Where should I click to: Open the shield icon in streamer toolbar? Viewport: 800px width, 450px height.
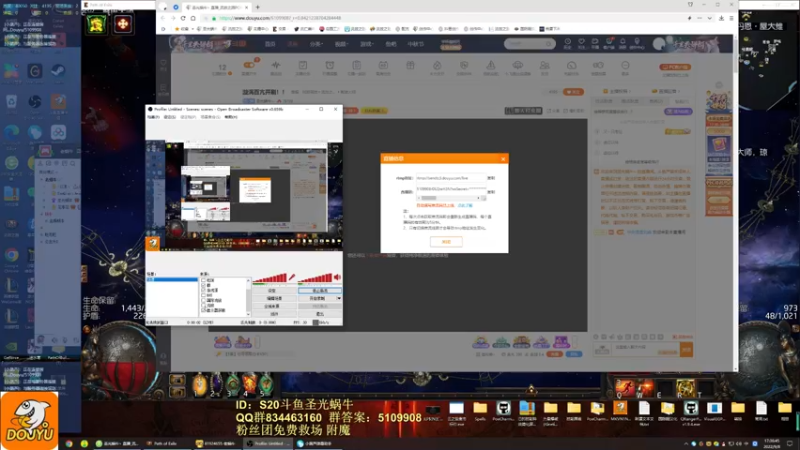click(x=464, y=65)
